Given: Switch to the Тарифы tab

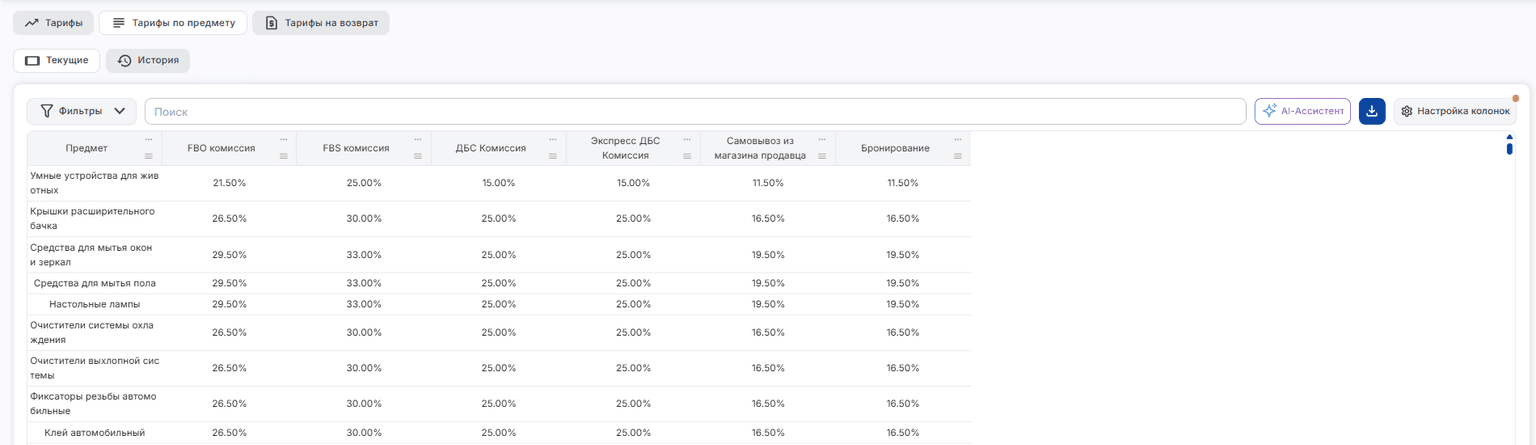Looking at the screenshot, I should point(54,22).
